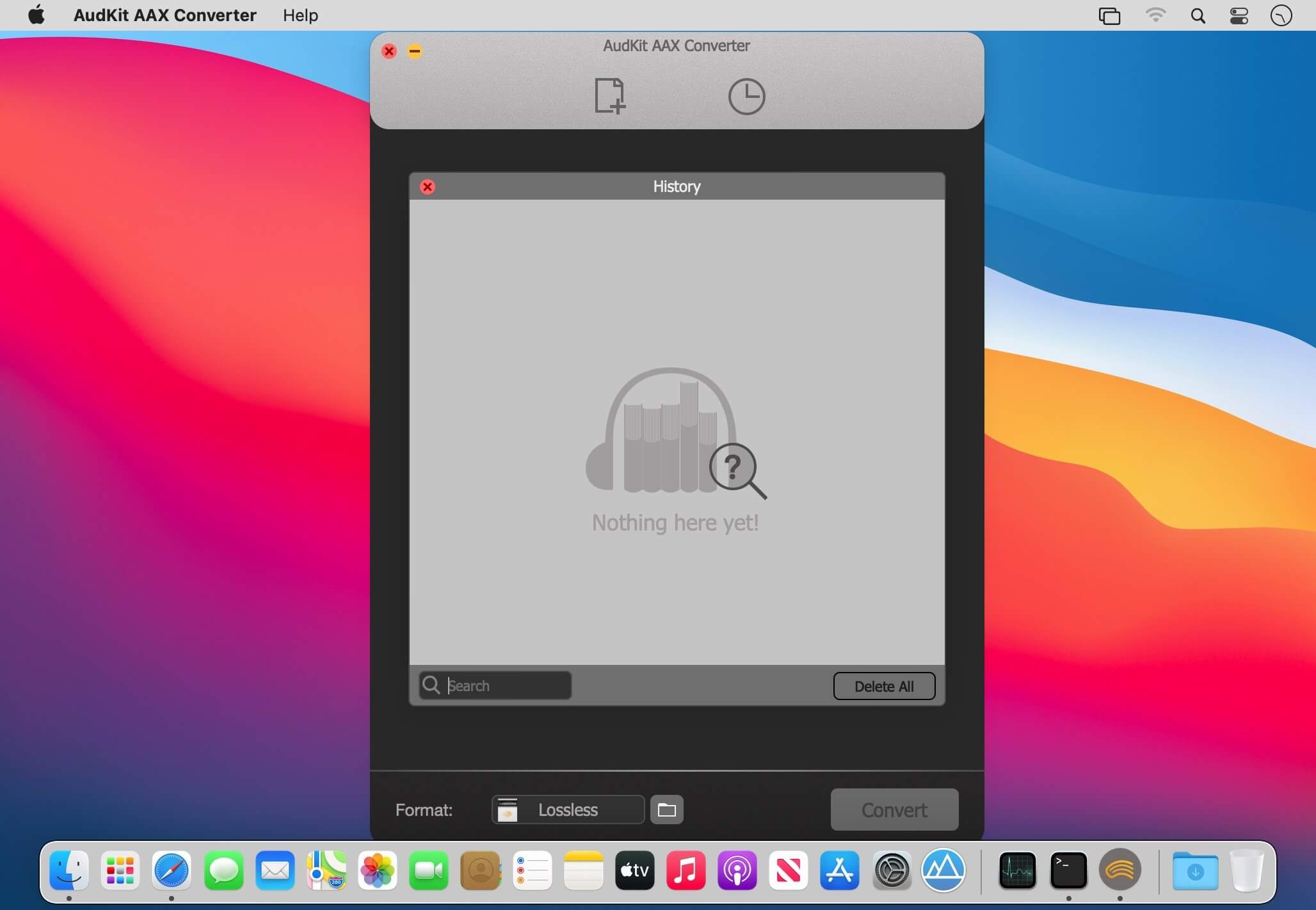Open the Help menu
Screen dimensions: 1316x910
(x=300, y=15)
